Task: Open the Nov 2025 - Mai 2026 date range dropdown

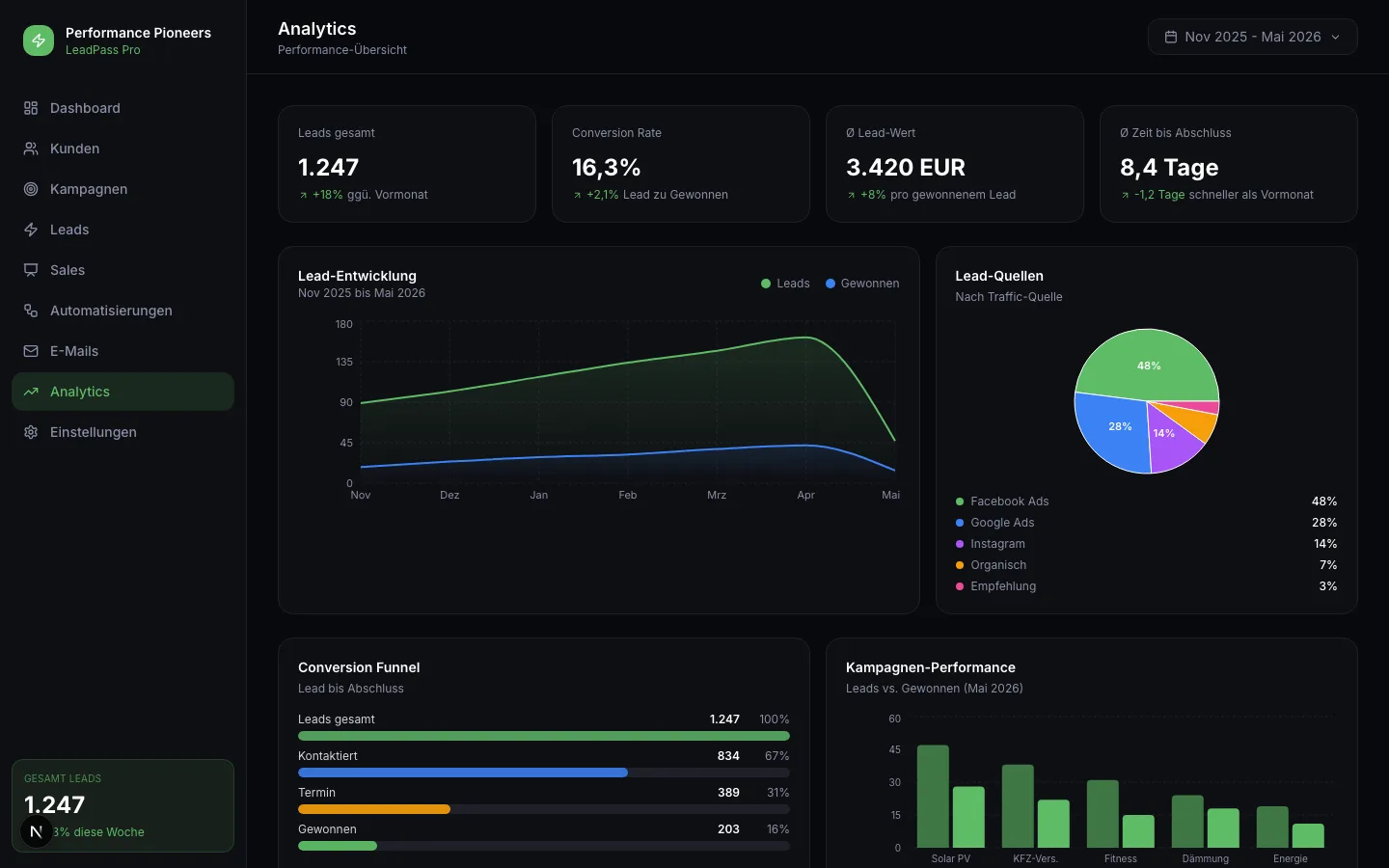Action: [1252, 37]
